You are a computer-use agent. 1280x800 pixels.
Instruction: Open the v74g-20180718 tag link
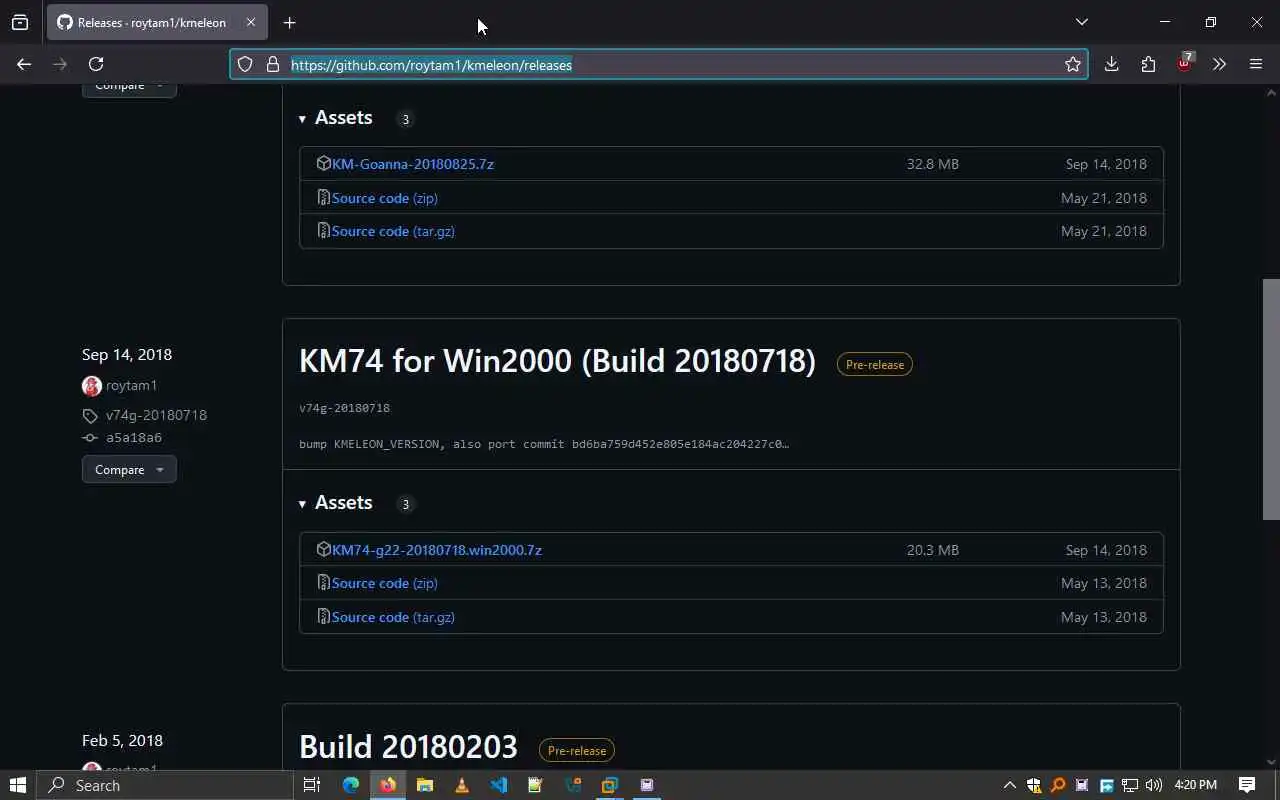156,415
